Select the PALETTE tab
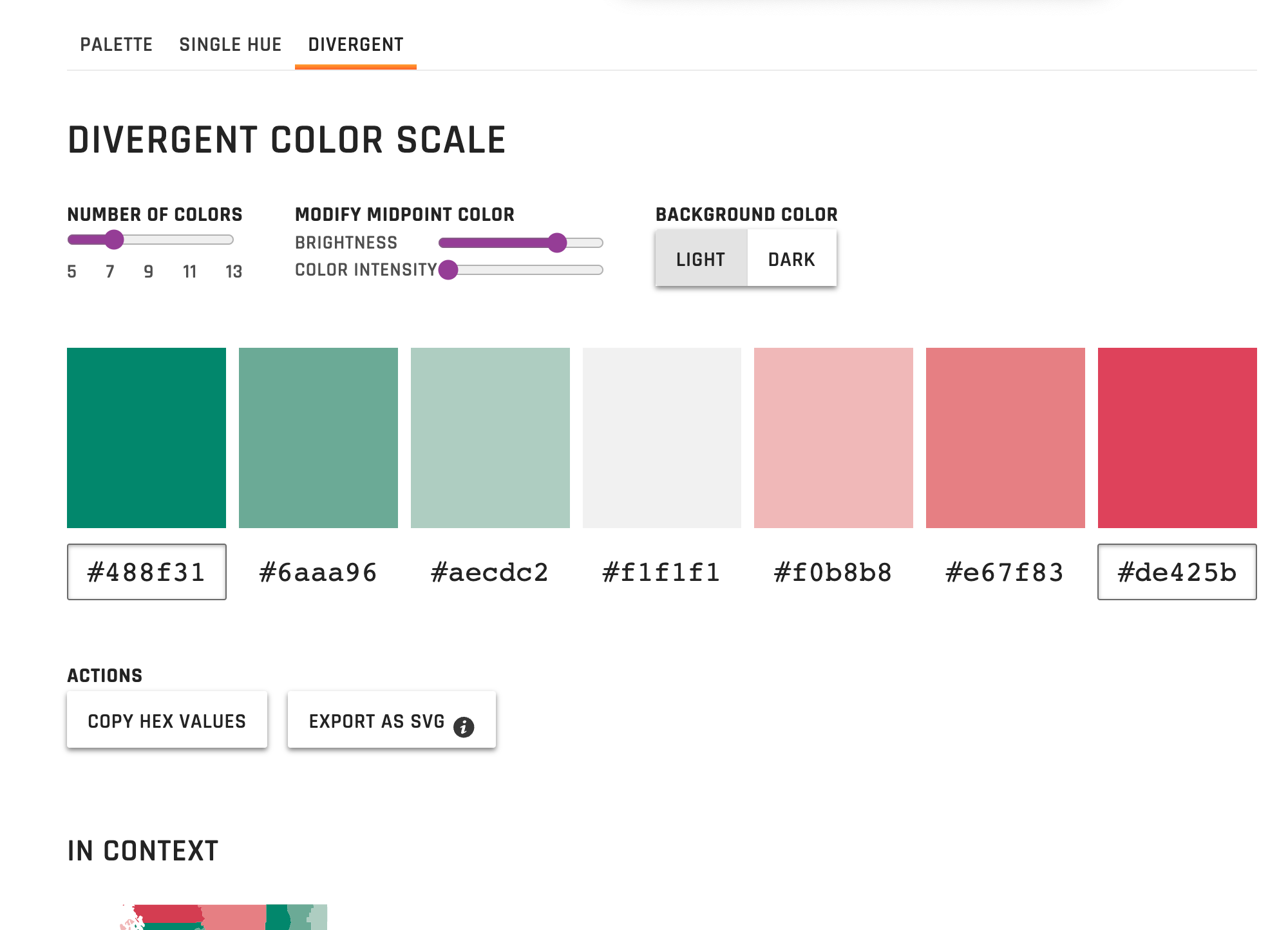The height and width of the screenshot is (930, 1288). click(x=115, y=43)
